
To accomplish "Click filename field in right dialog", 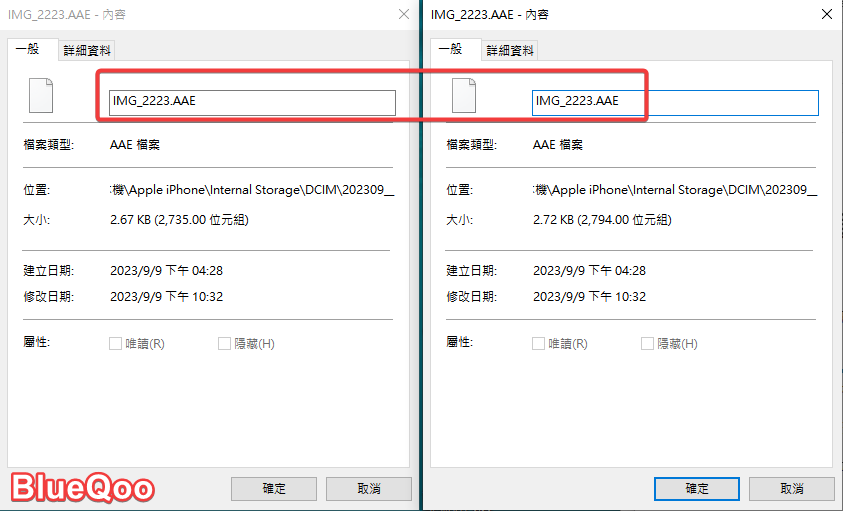I will 675,102.
